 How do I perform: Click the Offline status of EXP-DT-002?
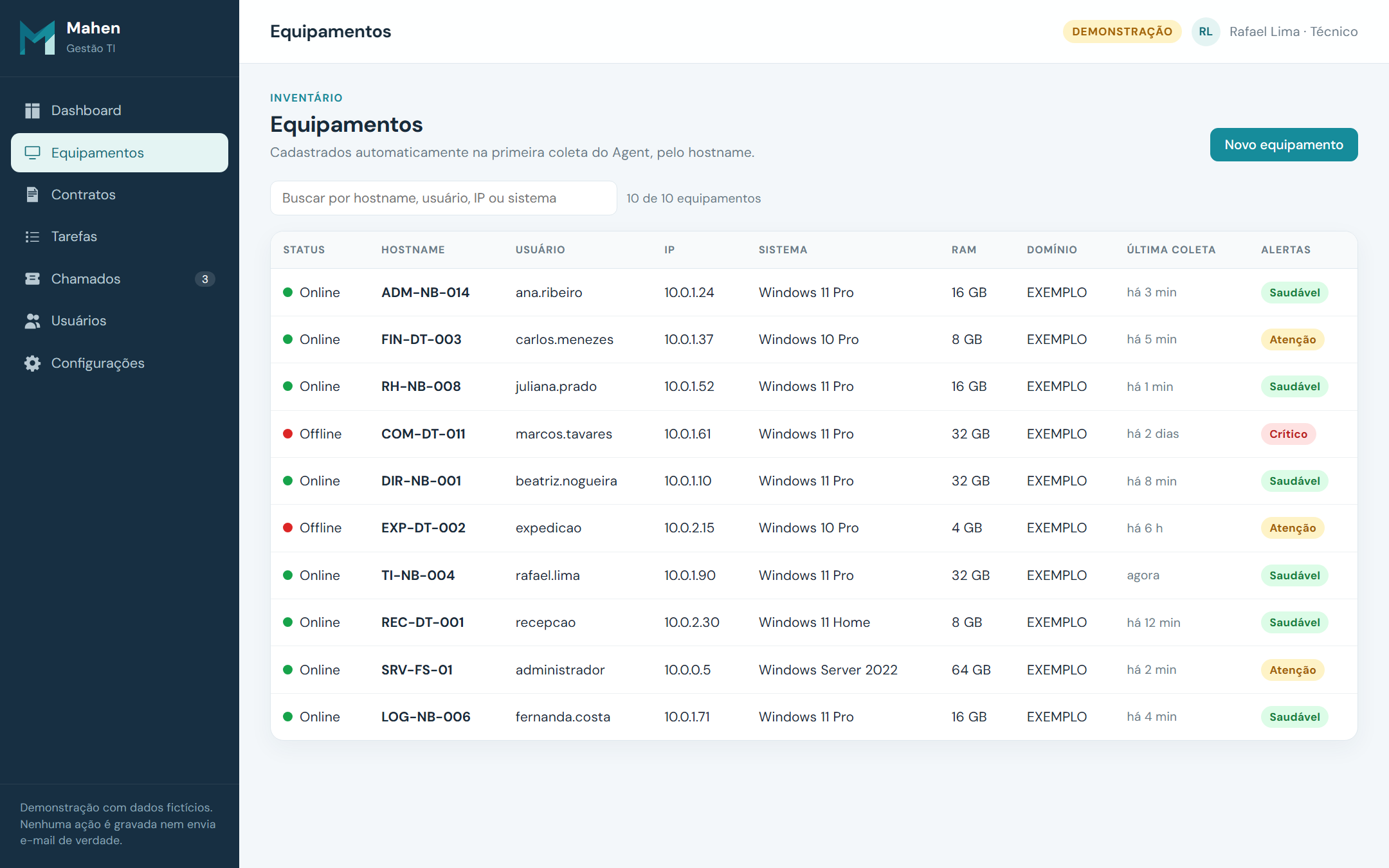(313, 528)
